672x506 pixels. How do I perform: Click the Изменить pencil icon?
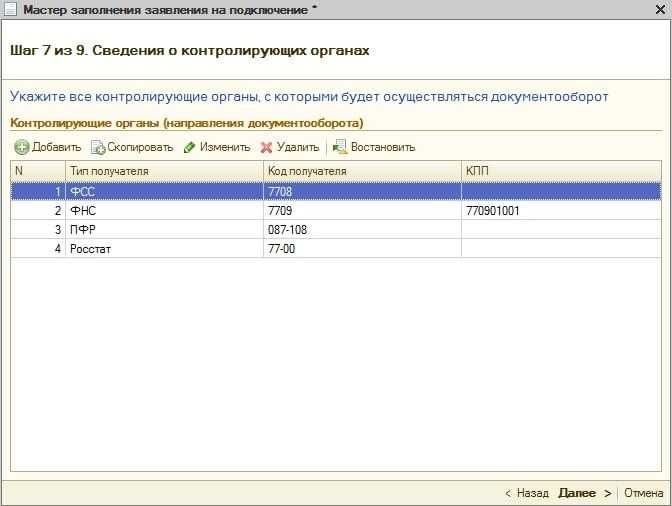point(189,147)
